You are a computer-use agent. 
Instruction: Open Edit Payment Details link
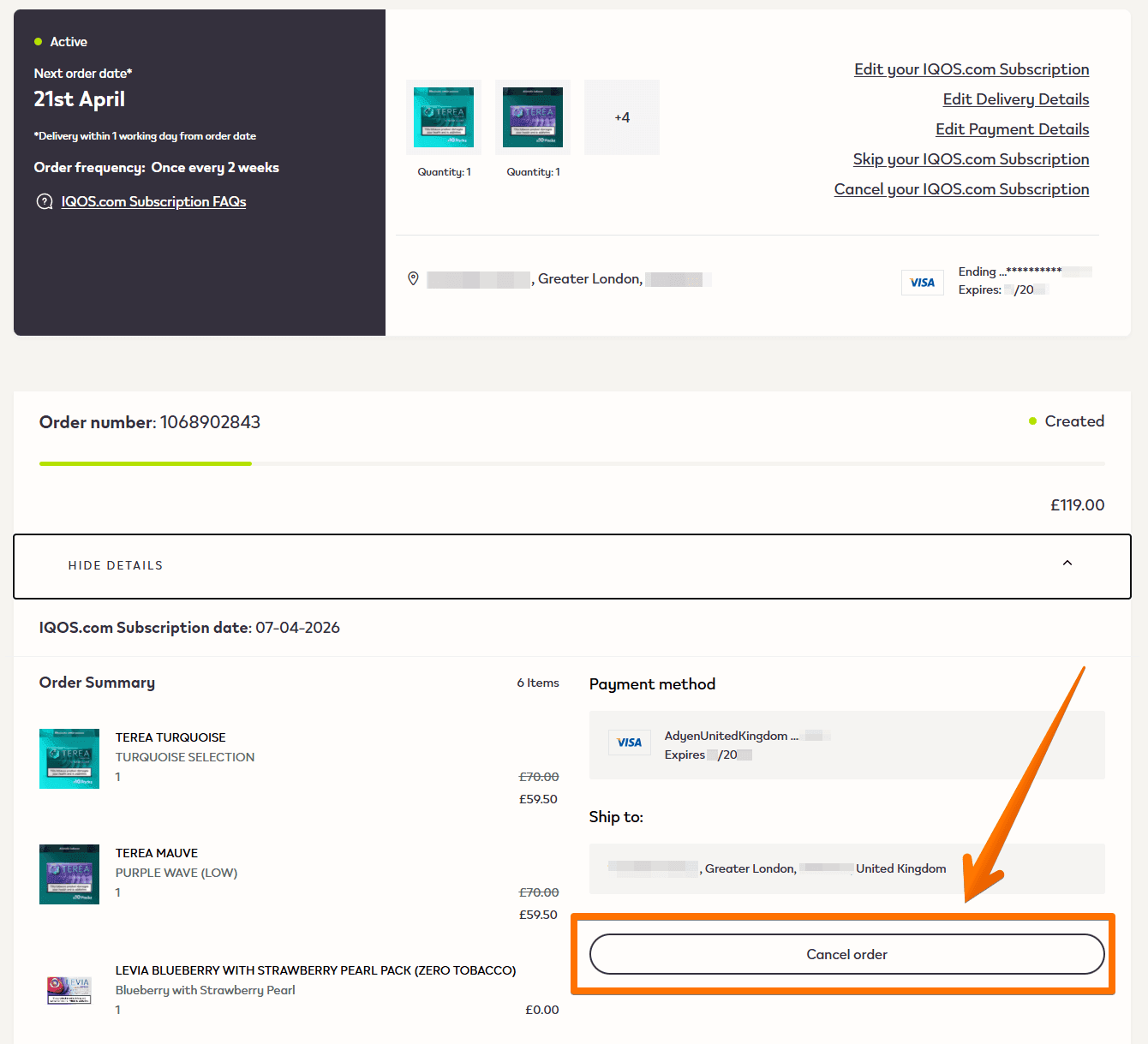pyautogui.click(x=1013, y=129)
